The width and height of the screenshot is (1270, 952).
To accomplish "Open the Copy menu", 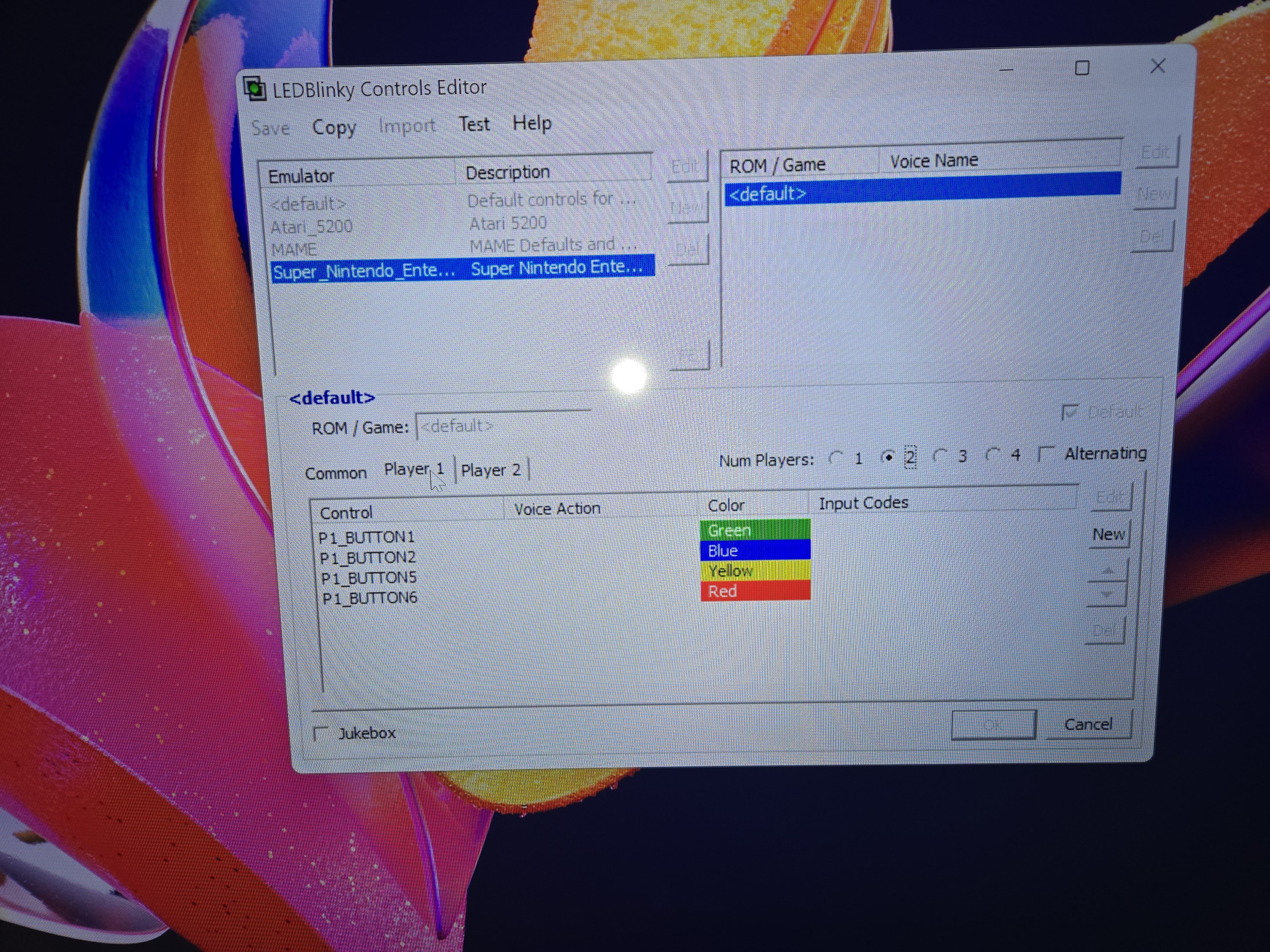I will [x=334, y=127].
